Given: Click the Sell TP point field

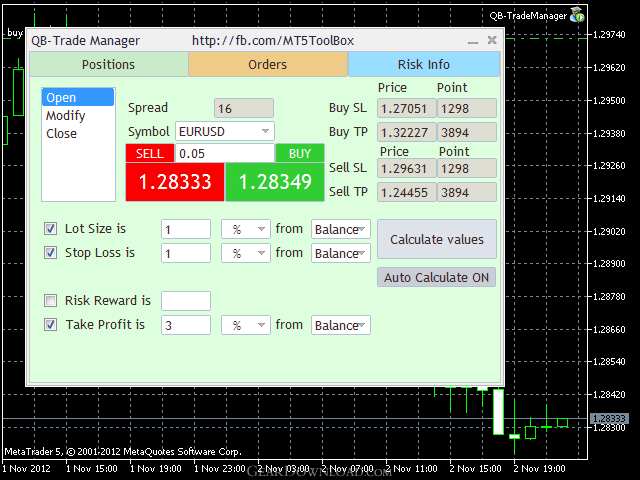Looking at the screenshot, I should click(467, 192).
